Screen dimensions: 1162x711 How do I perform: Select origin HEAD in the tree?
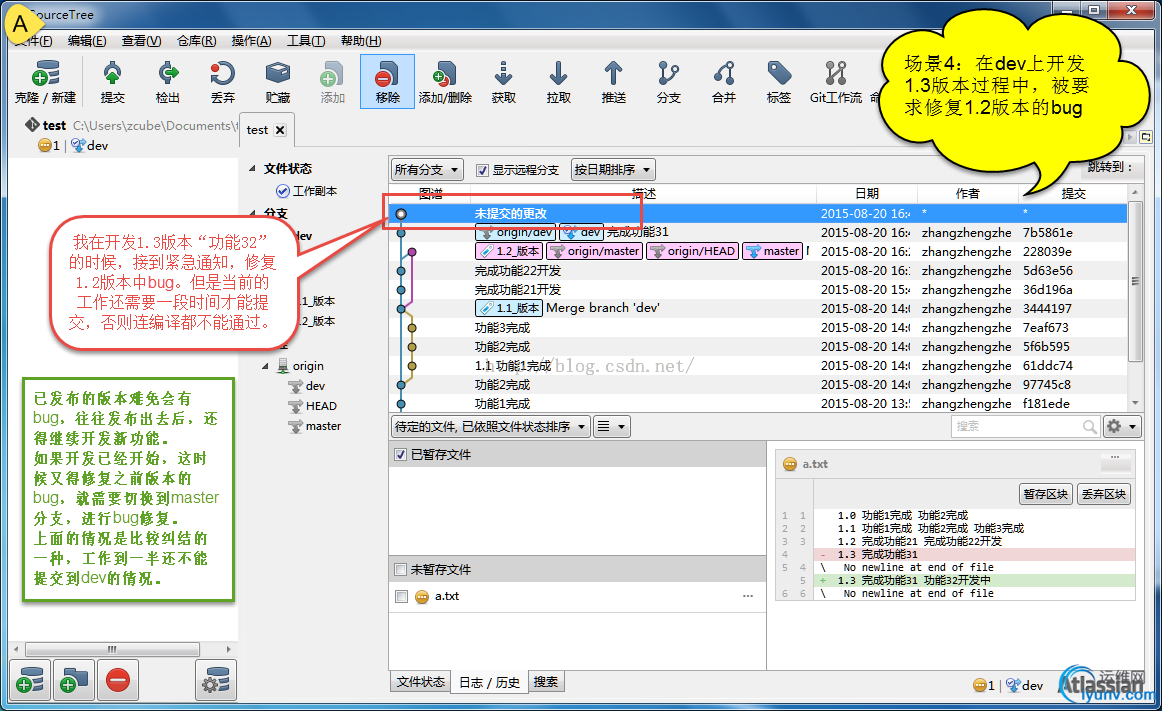(x=313, y=406)
